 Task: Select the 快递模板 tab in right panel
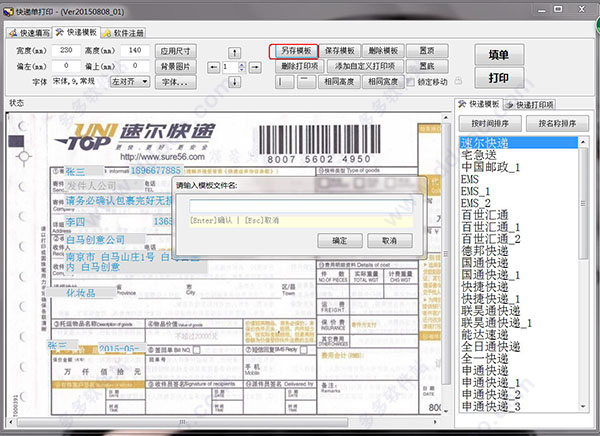click(x=479, y=104)
